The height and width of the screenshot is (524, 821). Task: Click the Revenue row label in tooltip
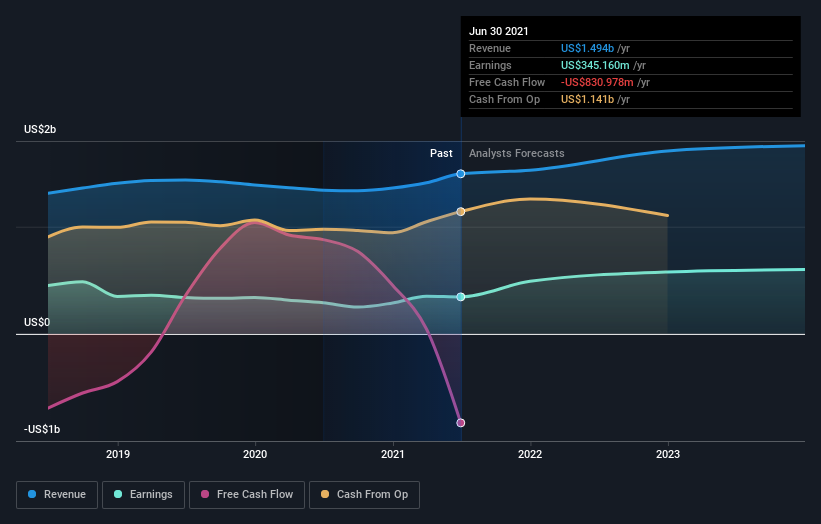click(490, 48)
